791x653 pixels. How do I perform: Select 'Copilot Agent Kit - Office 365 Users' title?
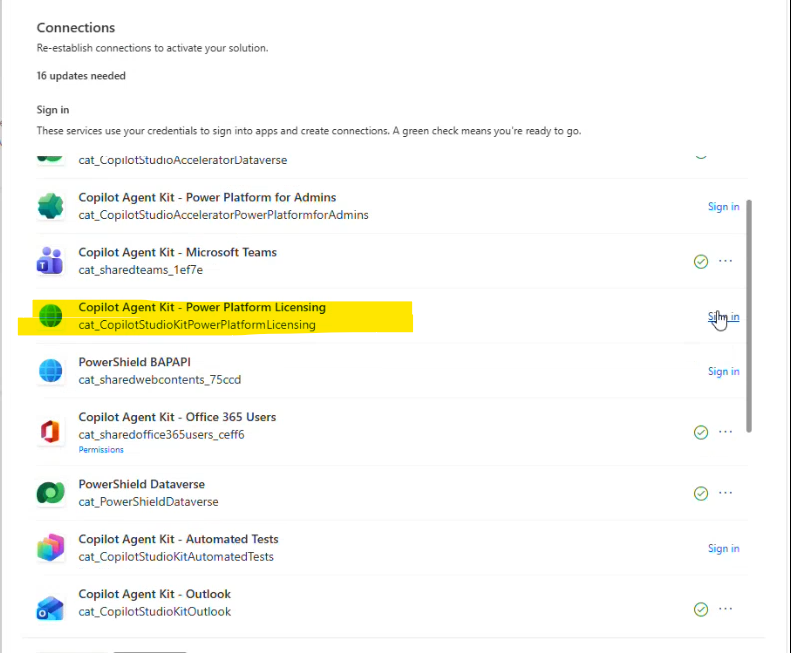pyautogui.click(x=177, y=417)
